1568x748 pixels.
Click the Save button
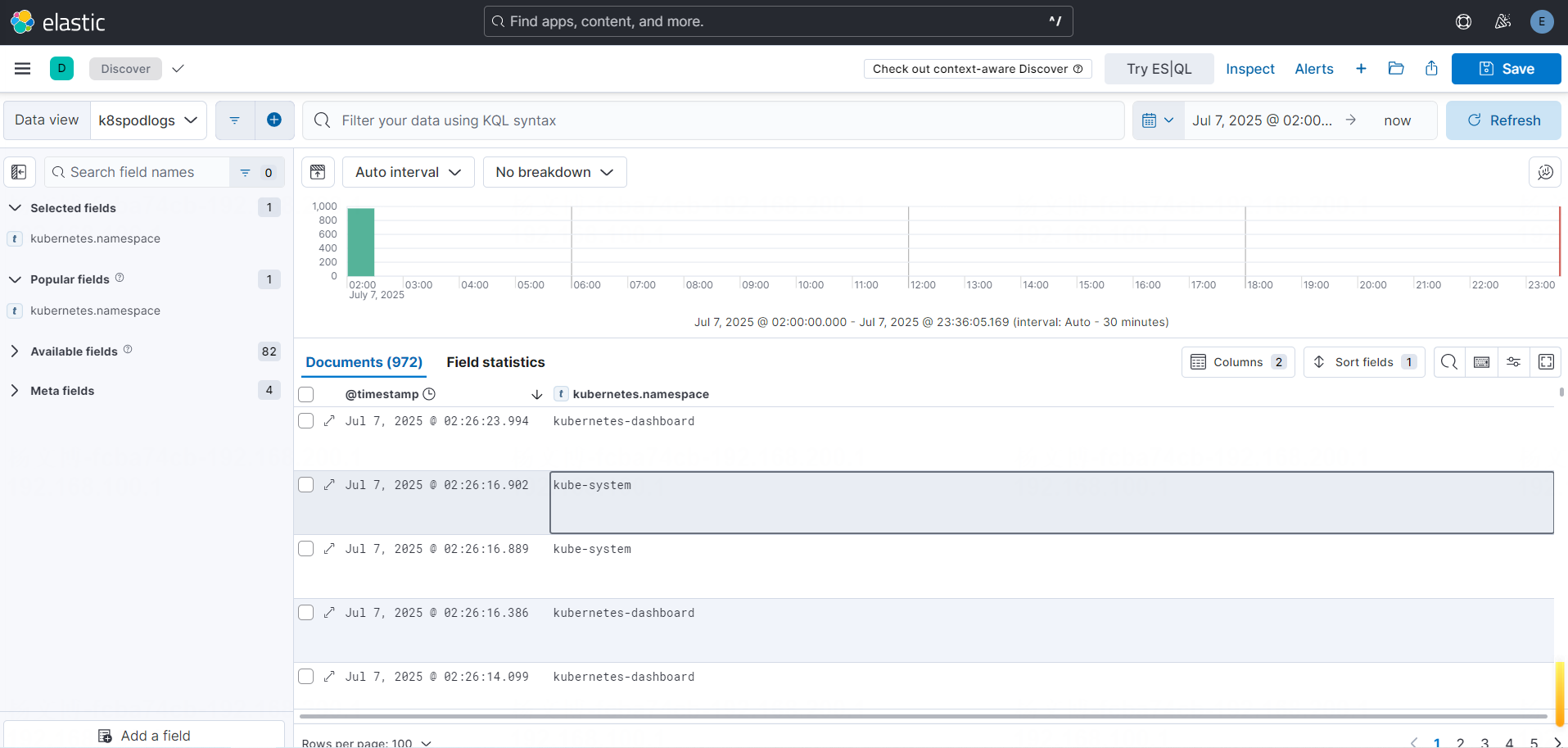pyautogui.click(x=1506, y=69)
